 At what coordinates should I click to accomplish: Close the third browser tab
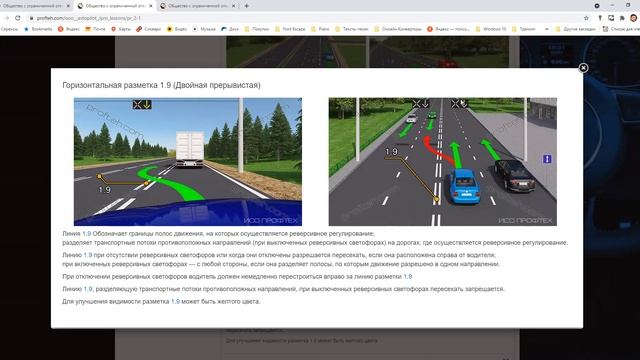pyautogui.click(x=233, y=6)
